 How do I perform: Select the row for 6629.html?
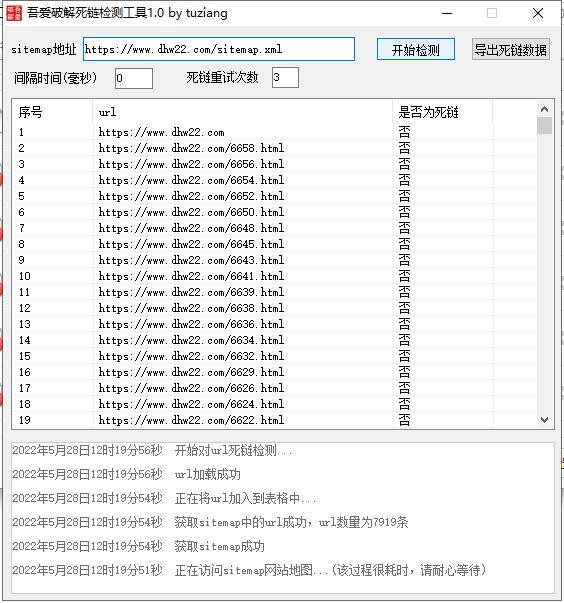(275, 372)
